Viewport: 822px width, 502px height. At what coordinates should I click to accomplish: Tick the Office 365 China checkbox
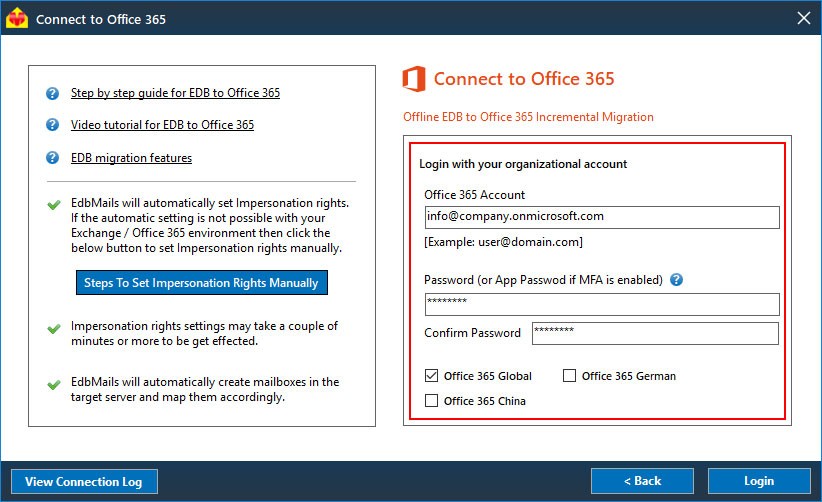coord(432,401)
